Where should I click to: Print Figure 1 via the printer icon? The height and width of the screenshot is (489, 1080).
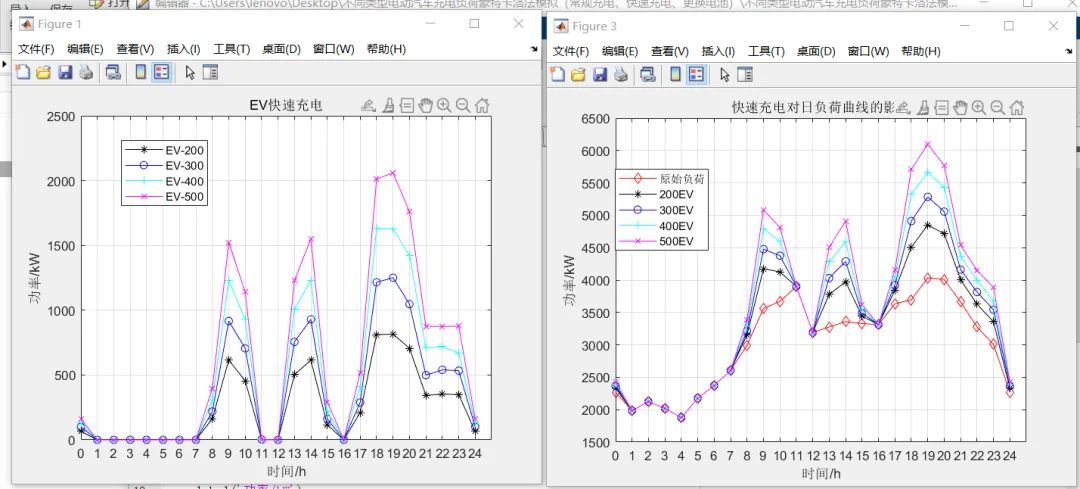[85, 72]
